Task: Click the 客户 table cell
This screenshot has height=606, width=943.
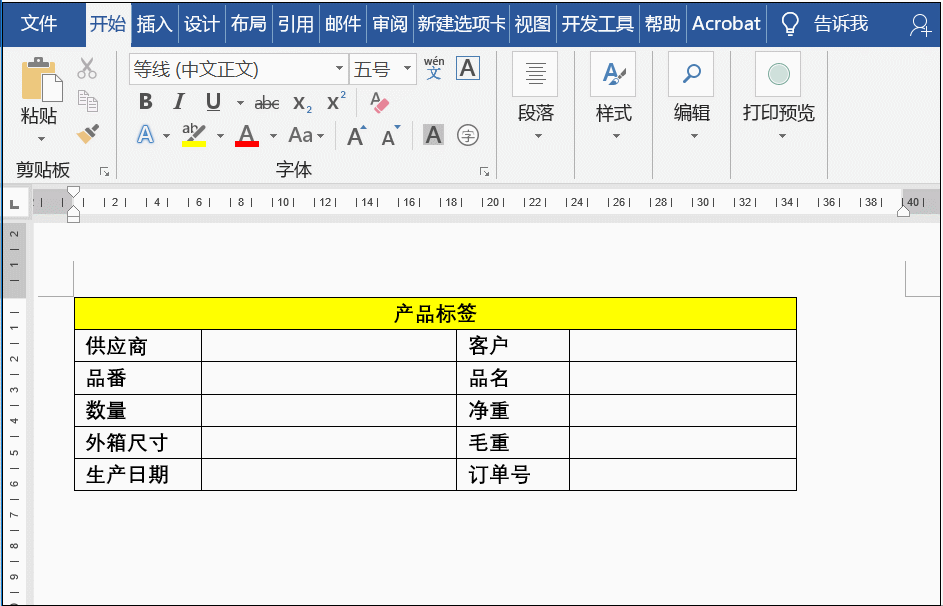Action: pos(513,346)
